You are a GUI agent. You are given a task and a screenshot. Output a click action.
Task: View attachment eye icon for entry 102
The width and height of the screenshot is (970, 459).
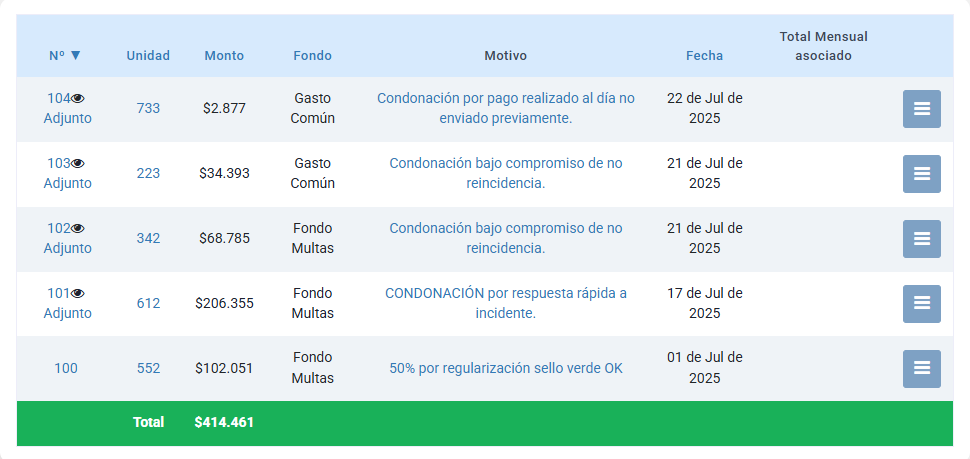click(x=78, y=228)
